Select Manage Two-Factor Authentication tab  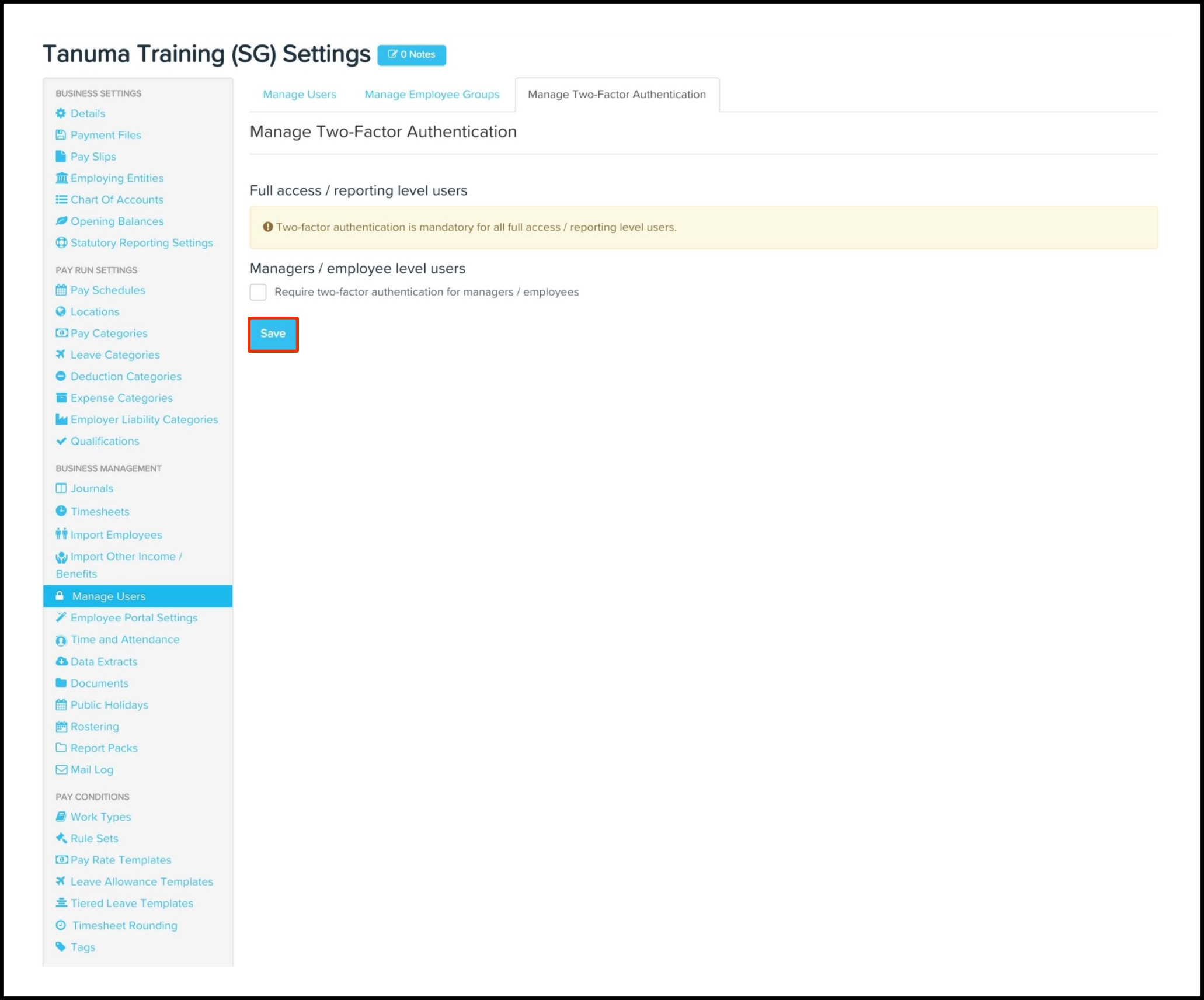click(x=617, y=95)
